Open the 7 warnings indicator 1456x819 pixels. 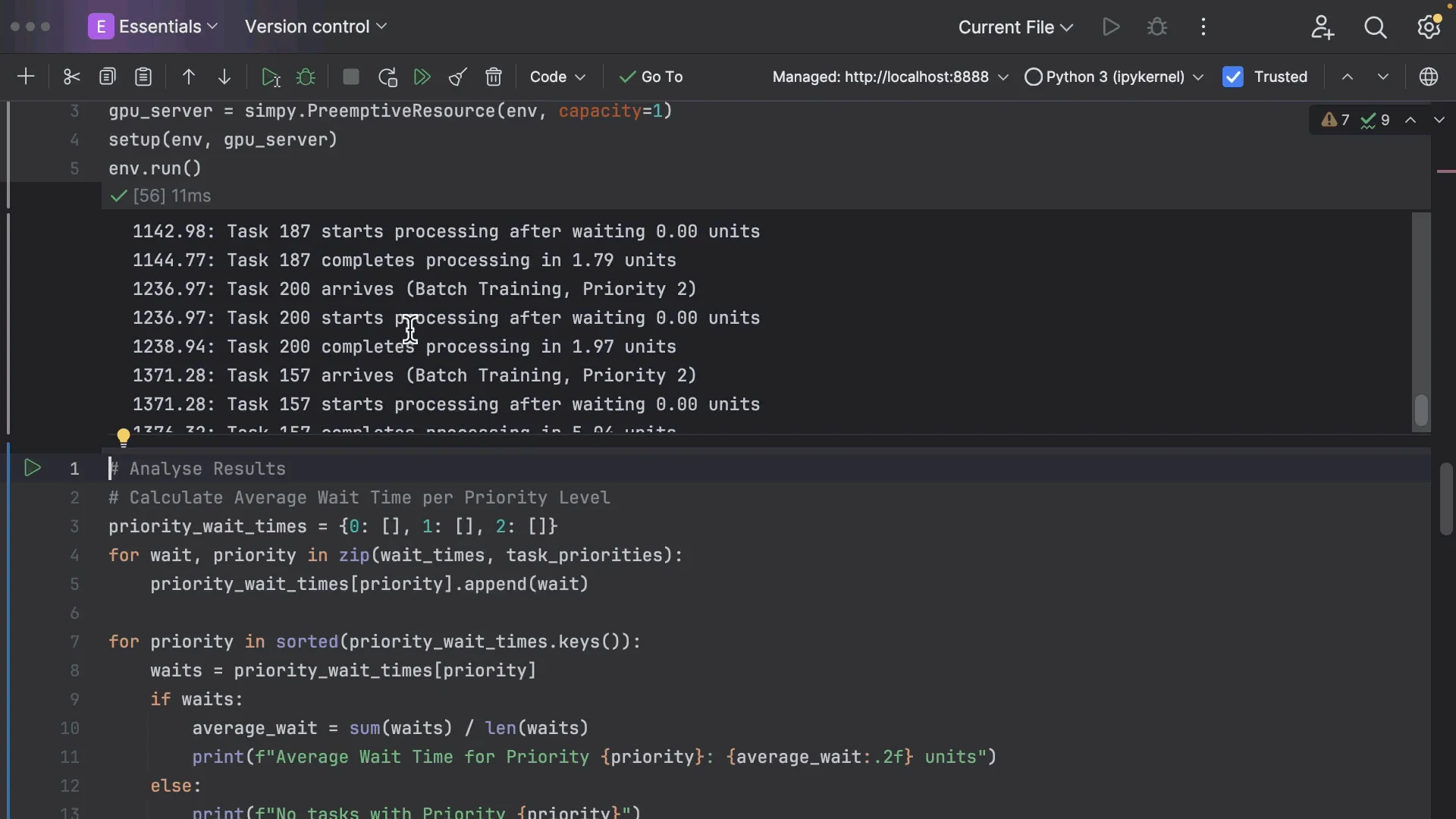[x=1335, y=120]
